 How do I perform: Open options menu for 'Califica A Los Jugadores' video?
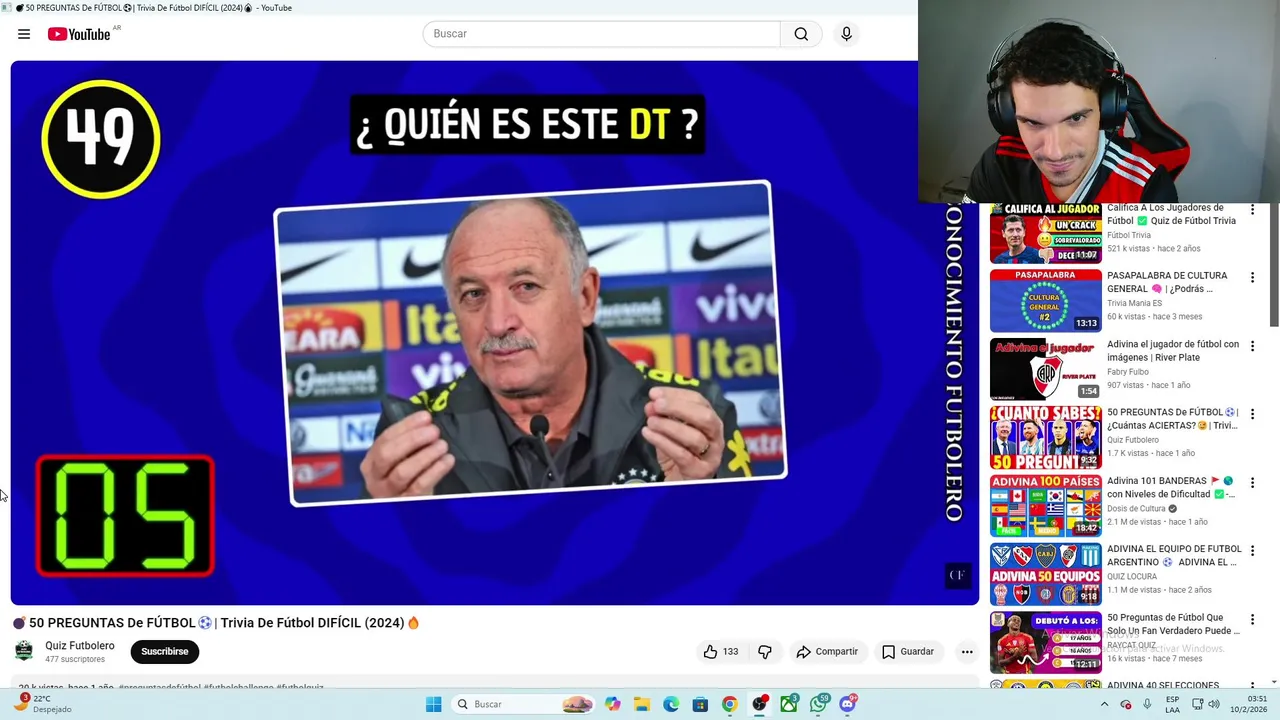tap(1252, 210)
